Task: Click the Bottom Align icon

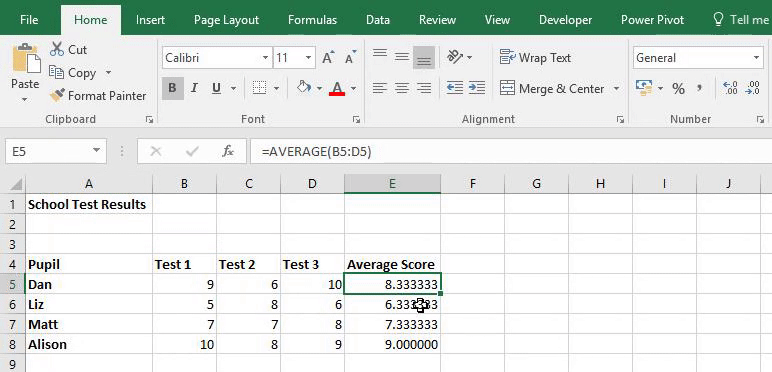Action: tap(424, 58)
